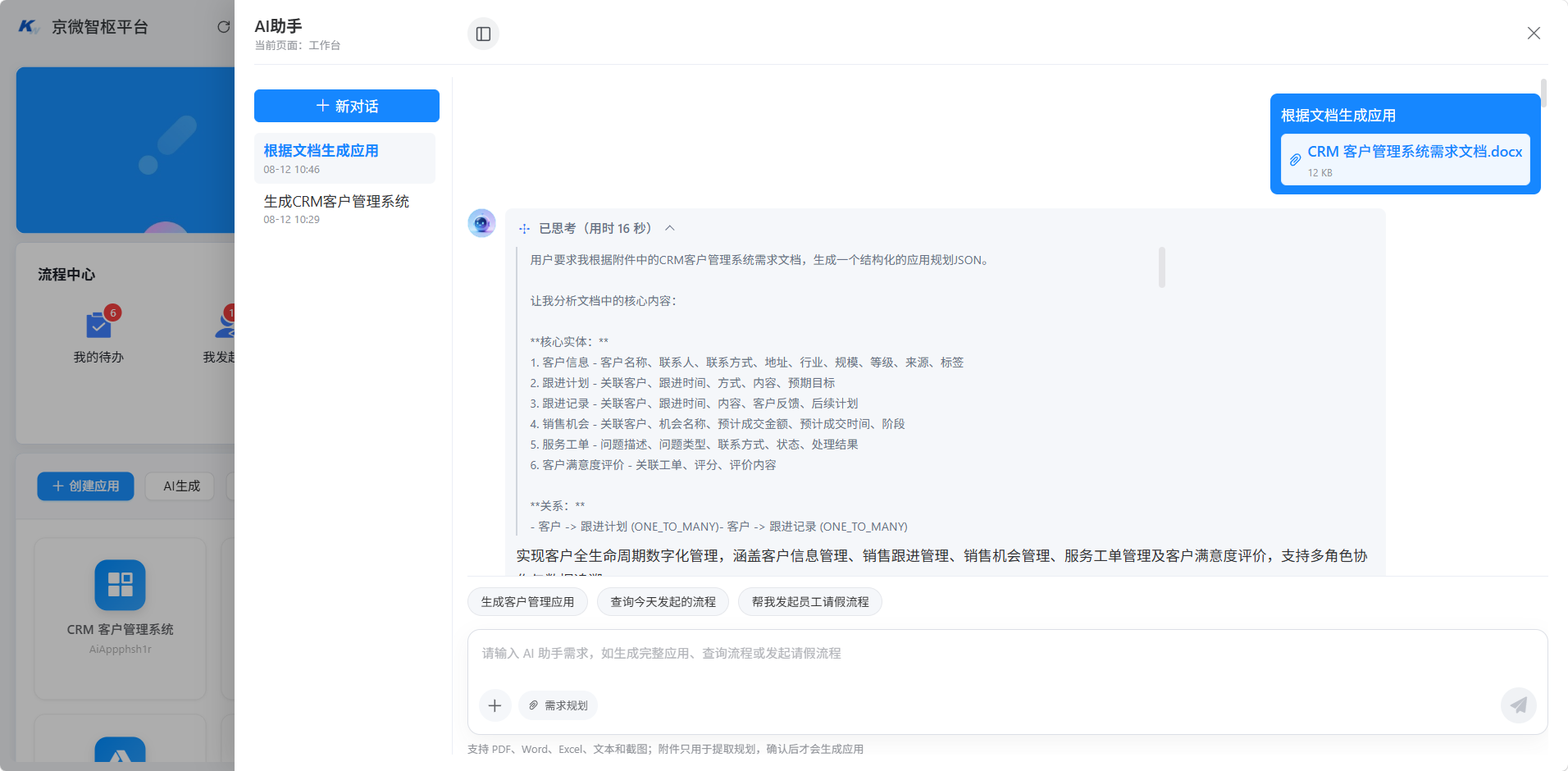The height and width of the screenshot is (771, 1568).
Task: Click the 京微智枢平台 logo icon
Action: tap(29, 27)
